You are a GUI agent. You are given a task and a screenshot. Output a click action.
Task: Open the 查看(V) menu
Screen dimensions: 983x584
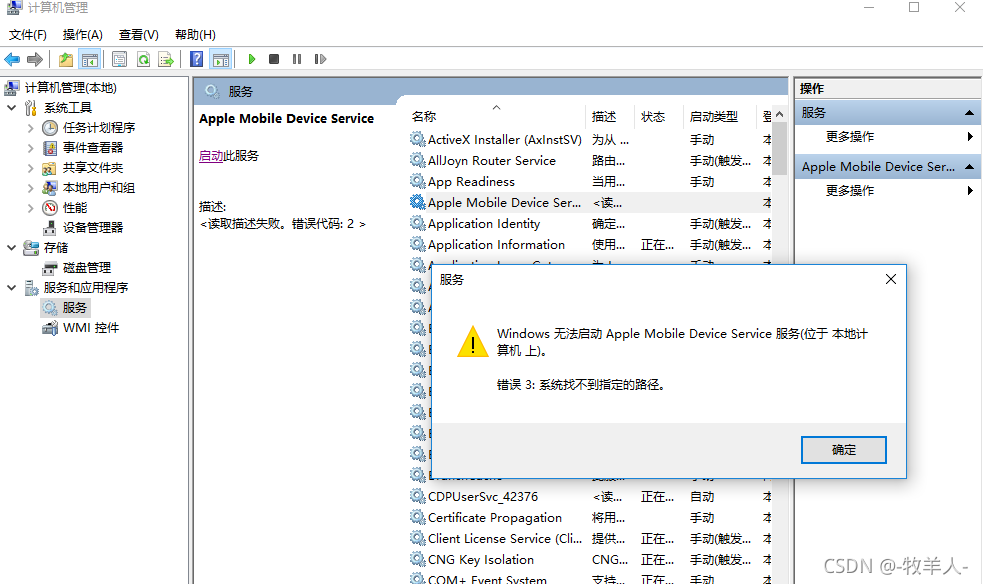tap(139, 34)
